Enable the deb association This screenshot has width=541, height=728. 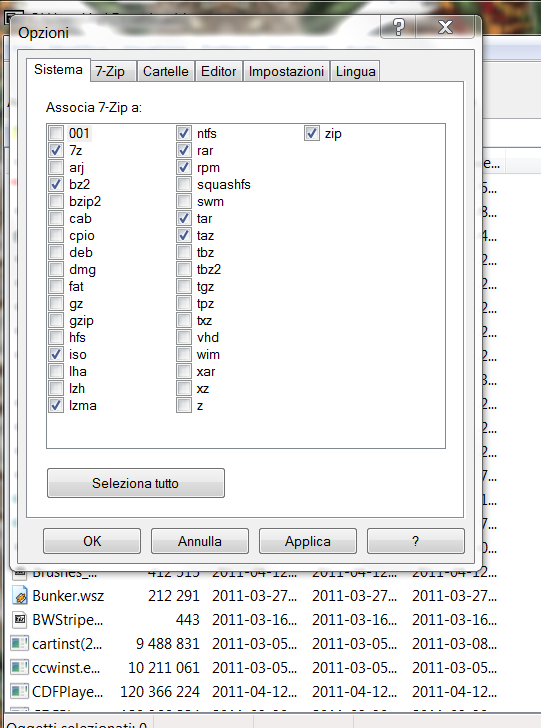(56, 253)
